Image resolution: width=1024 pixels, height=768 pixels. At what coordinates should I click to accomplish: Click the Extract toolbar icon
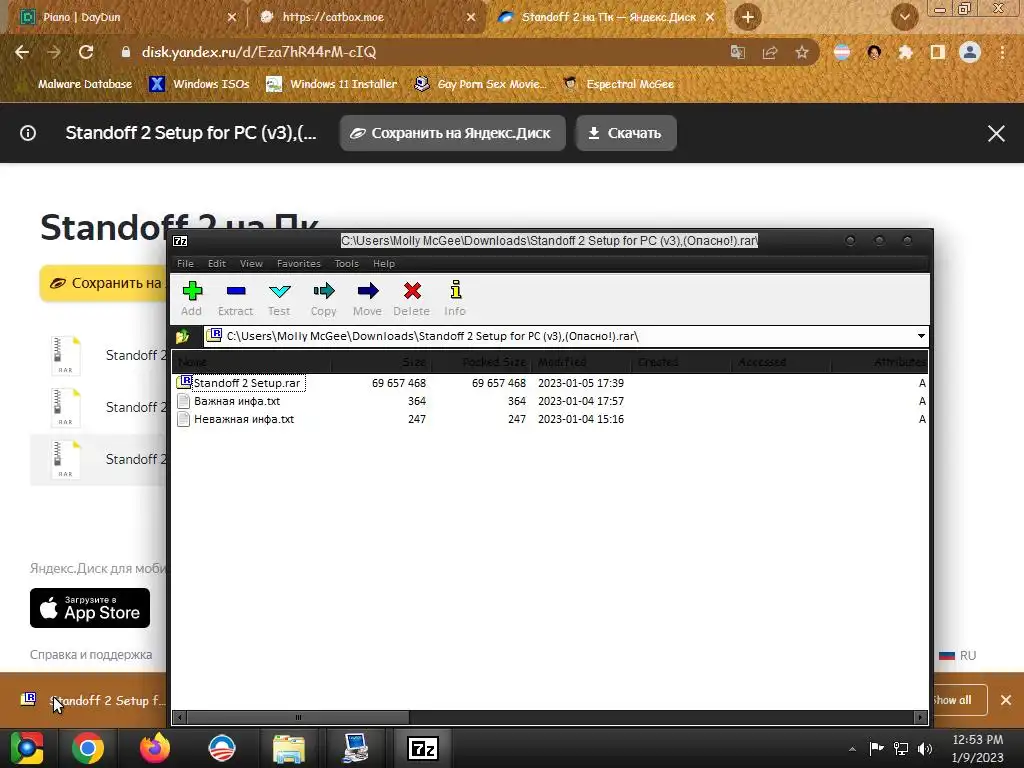point(235,299)
